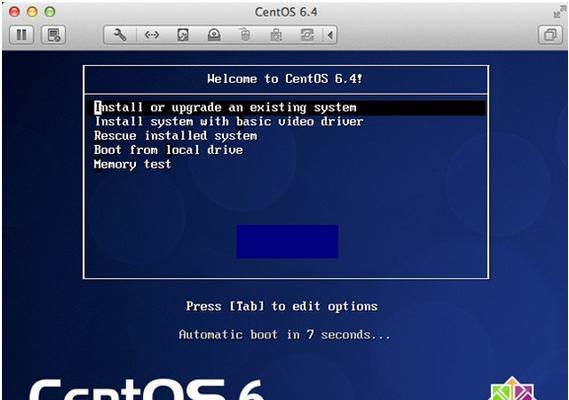Viewport: 569px width, 400px height.
Task: Click the Welcome to CentOS 6.4 header
Action: coord(285,79)
